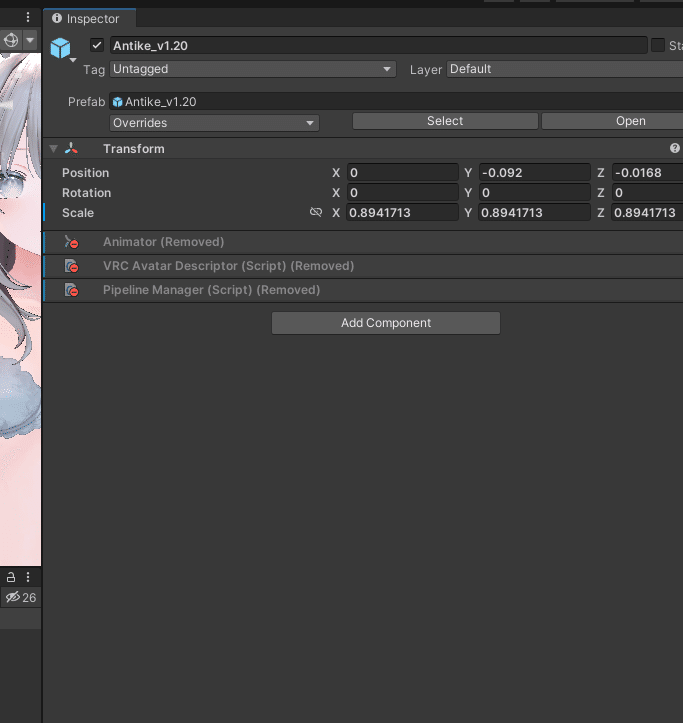The width and height of the screenshot is (683, 723).
Task: Click the Position label
Action: [x=85, y=172]
